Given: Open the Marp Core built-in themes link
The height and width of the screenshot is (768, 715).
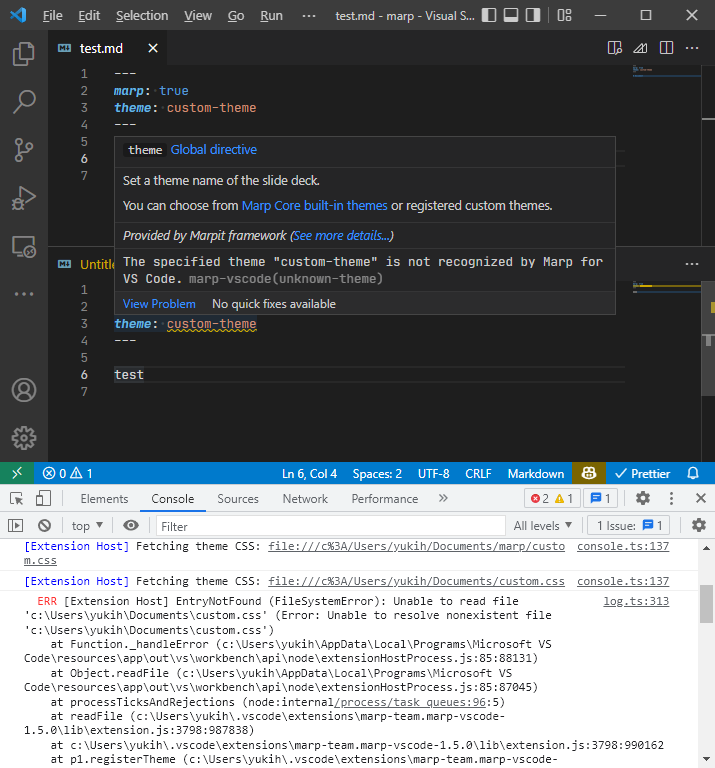Looking at the screenshot, I should tap(314, 205).
